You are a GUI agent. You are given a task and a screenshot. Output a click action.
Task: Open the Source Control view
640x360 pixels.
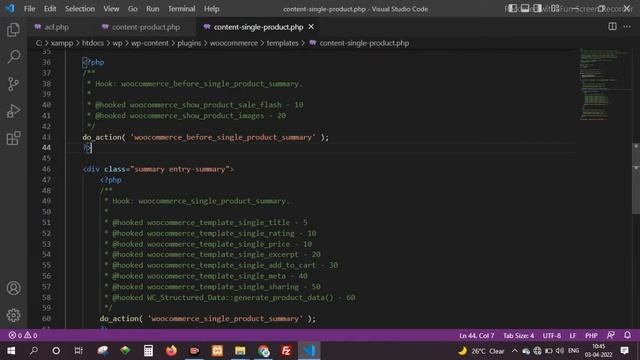[x=13, y=84]
